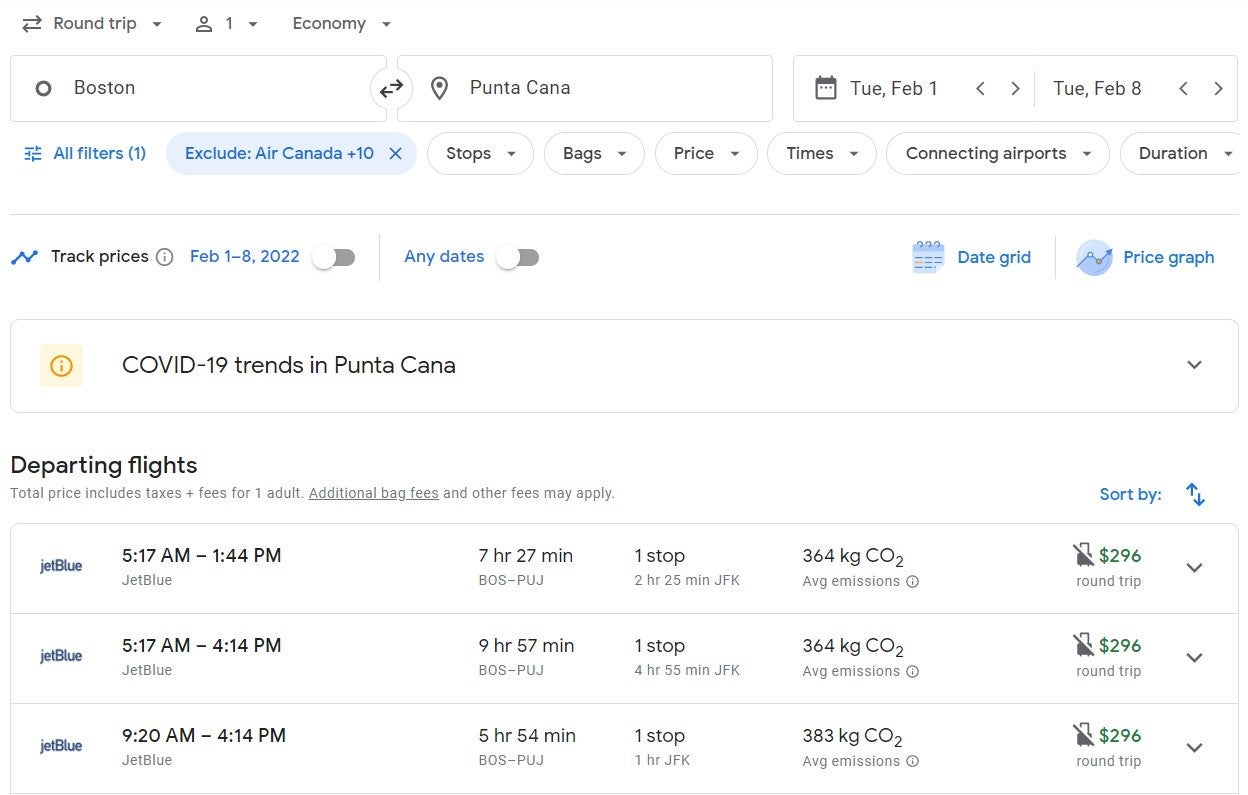Advance return date Feb 8 to next day

1218,88
